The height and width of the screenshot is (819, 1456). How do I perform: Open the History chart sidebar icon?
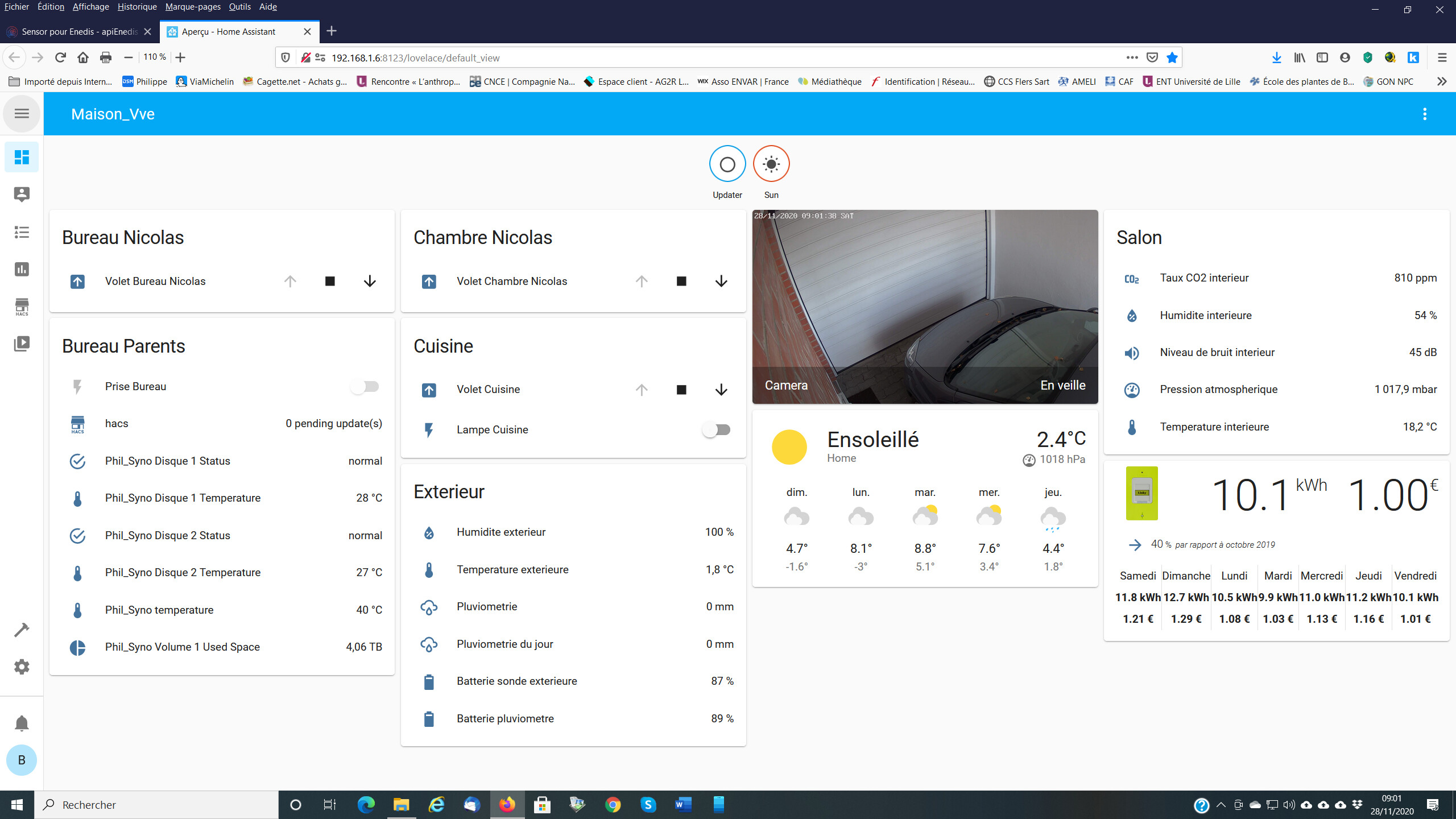[22, 269]
